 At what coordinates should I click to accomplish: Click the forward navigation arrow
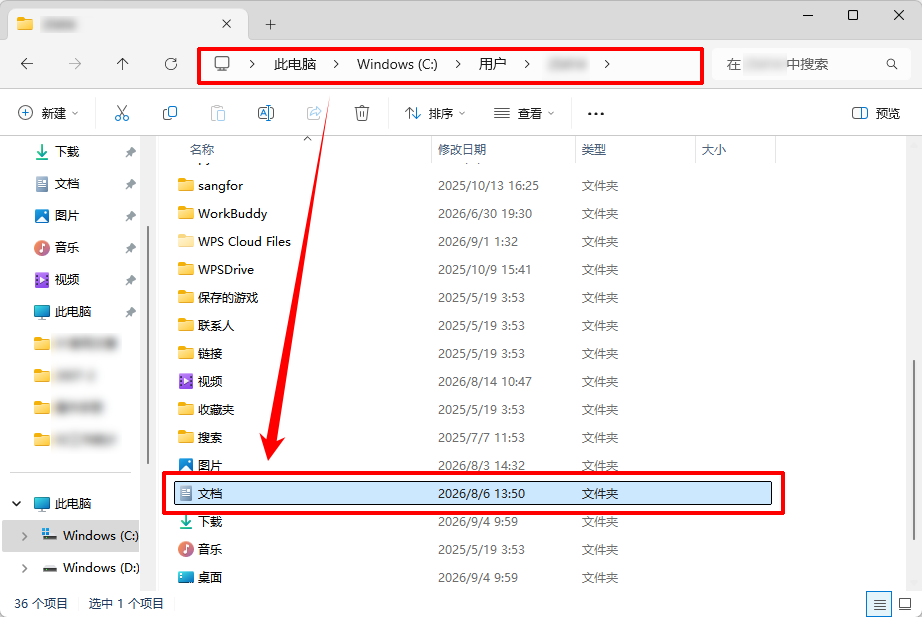75,64
